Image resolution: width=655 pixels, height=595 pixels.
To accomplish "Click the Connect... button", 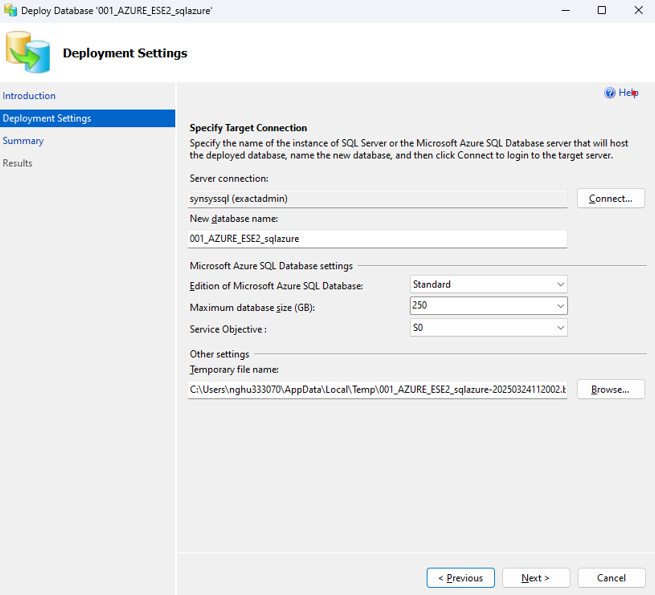I will coord(611,198).
